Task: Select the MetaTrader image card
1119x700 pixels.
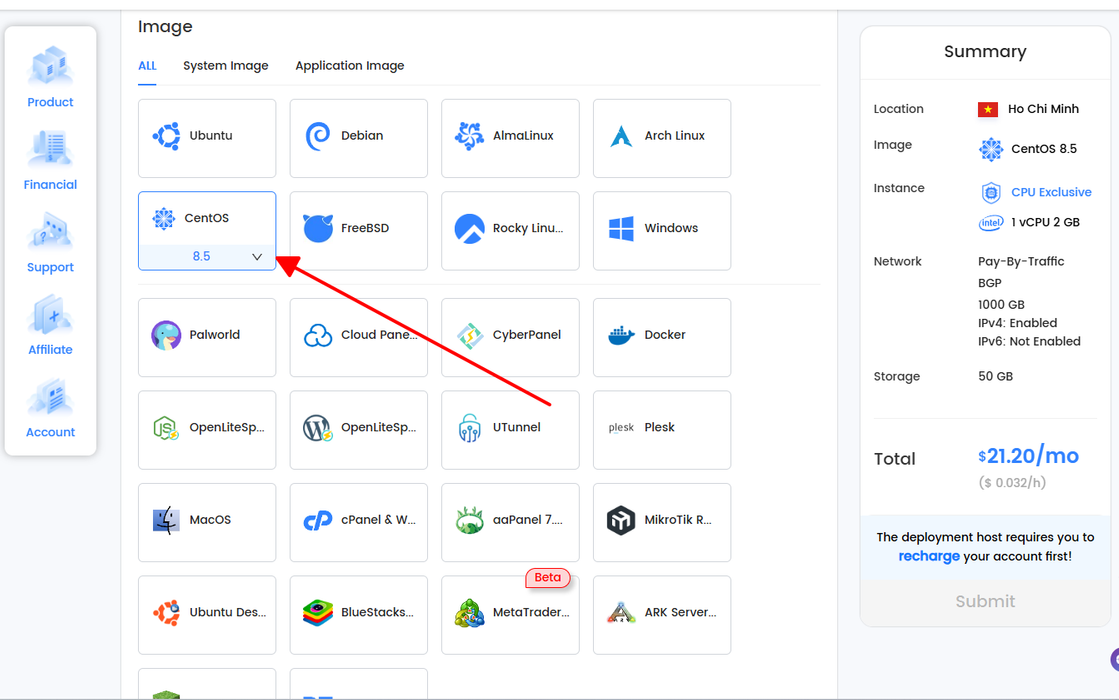Action: coord(510,615)
